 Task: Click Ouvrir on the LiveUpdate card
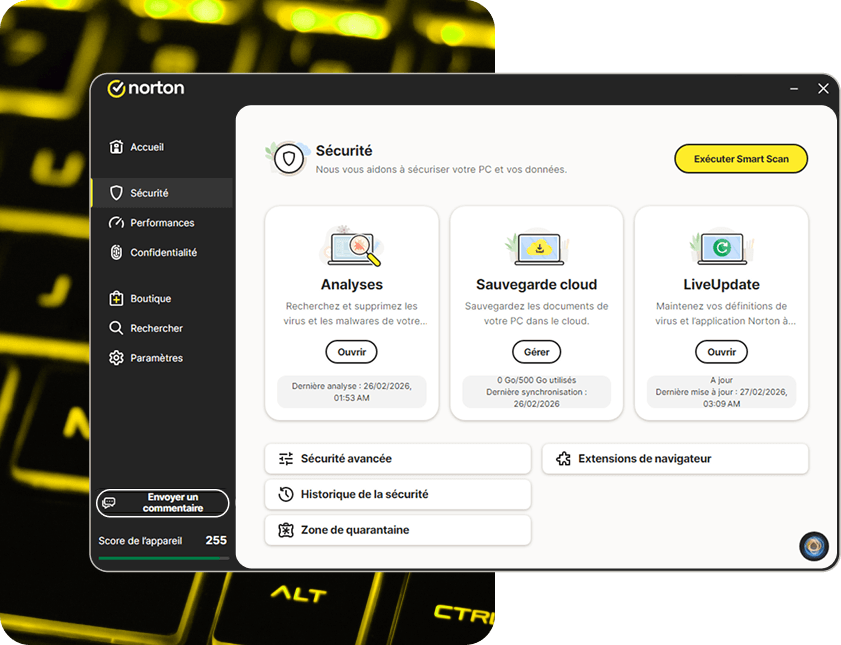721,352
